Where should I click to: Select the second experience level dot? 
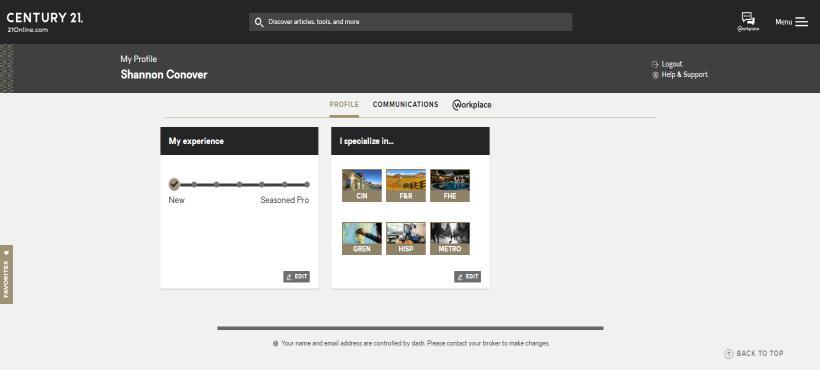[194, 184]
